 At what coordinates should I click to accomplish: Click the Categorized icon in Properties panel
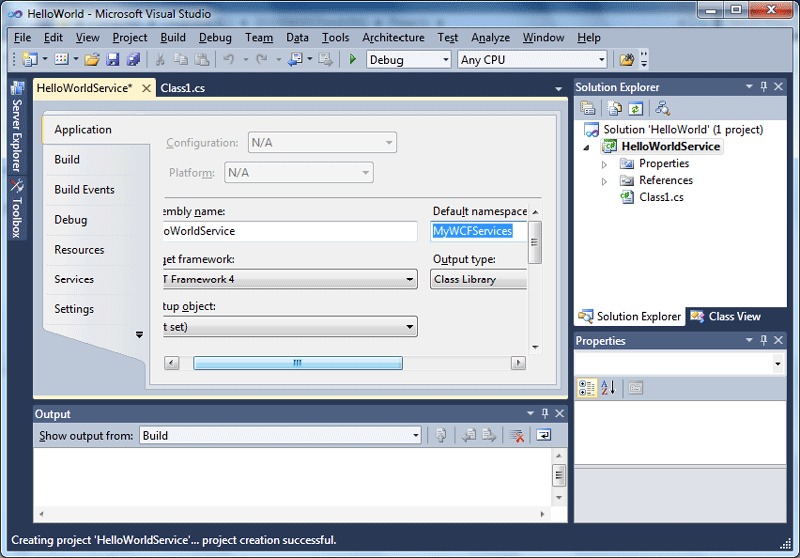pyautogui.click(x=587, y=388)
